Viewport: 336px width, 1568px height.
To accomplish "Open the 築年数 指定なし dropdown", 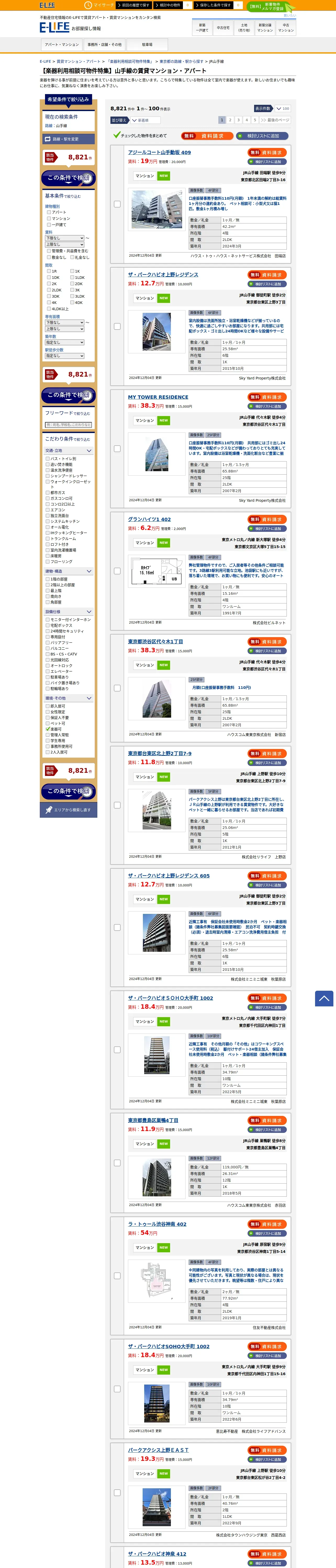I will point(64,342).
